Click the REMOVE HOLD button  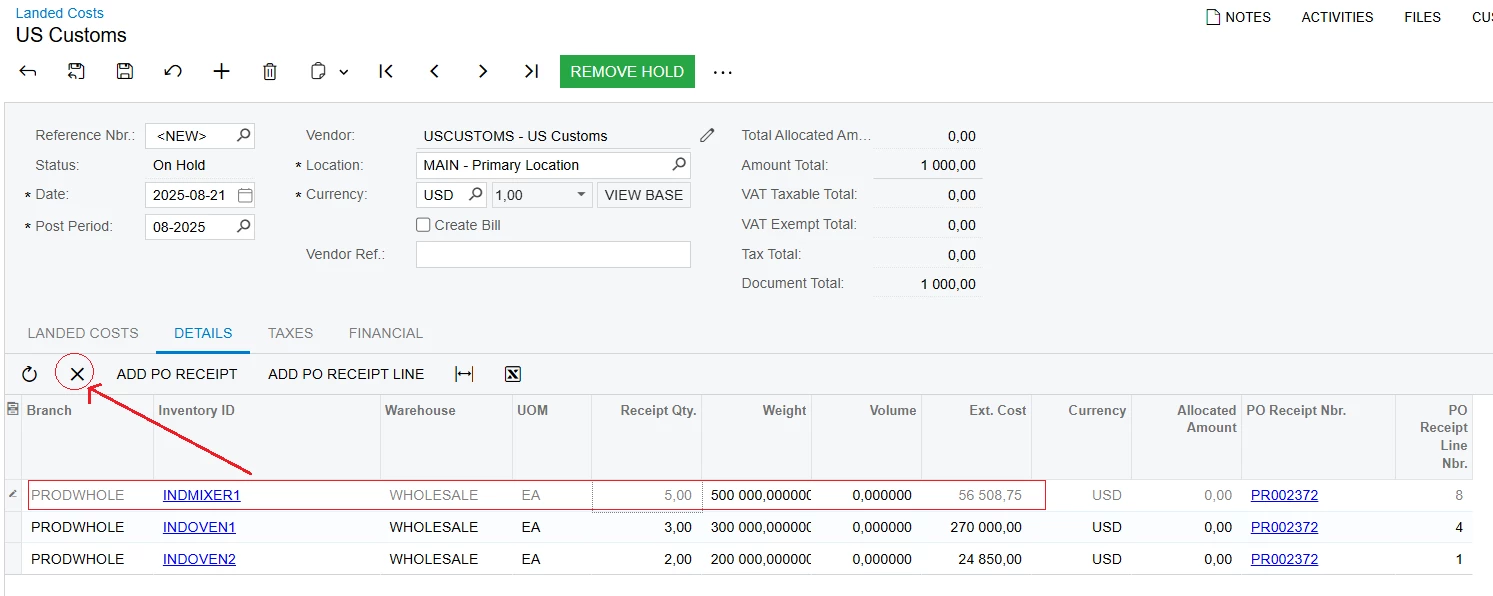pyautogui.click(x=627, y=72)
